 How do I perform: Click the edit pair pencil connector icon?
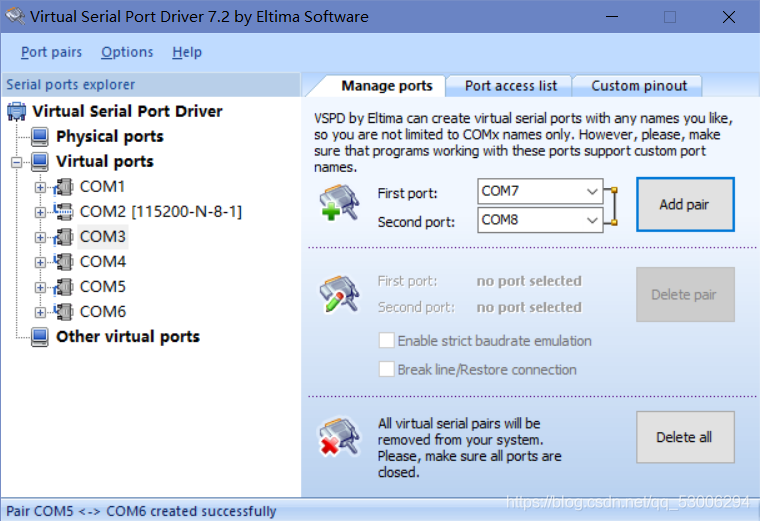coord(339,294)
